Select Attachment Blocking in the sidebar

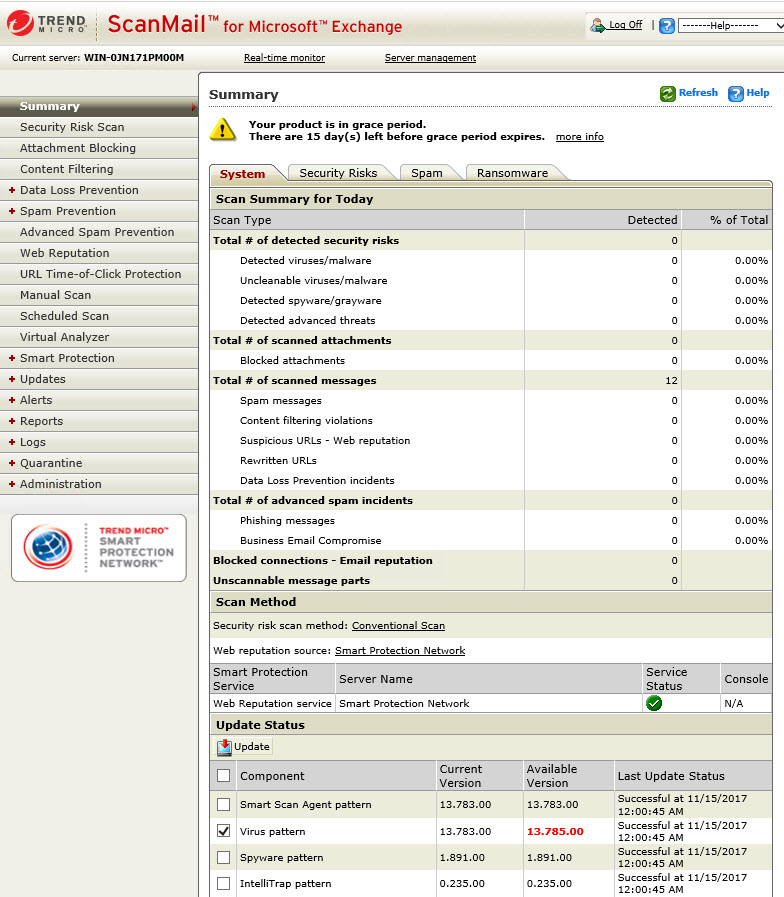pos(78,148)
